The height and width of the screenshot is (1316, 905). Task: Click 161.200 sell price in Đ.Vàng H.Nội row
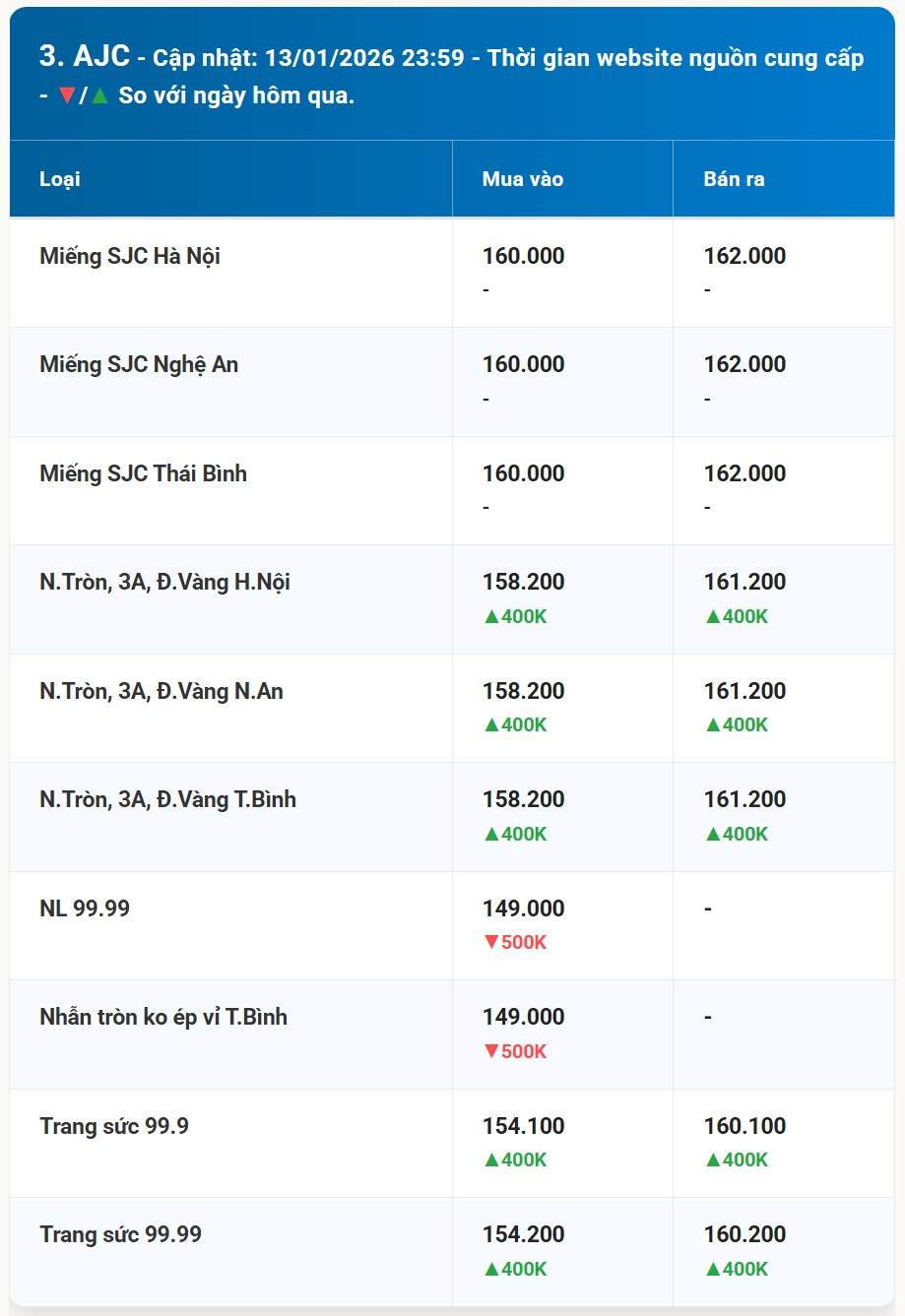tap(745, 582)
